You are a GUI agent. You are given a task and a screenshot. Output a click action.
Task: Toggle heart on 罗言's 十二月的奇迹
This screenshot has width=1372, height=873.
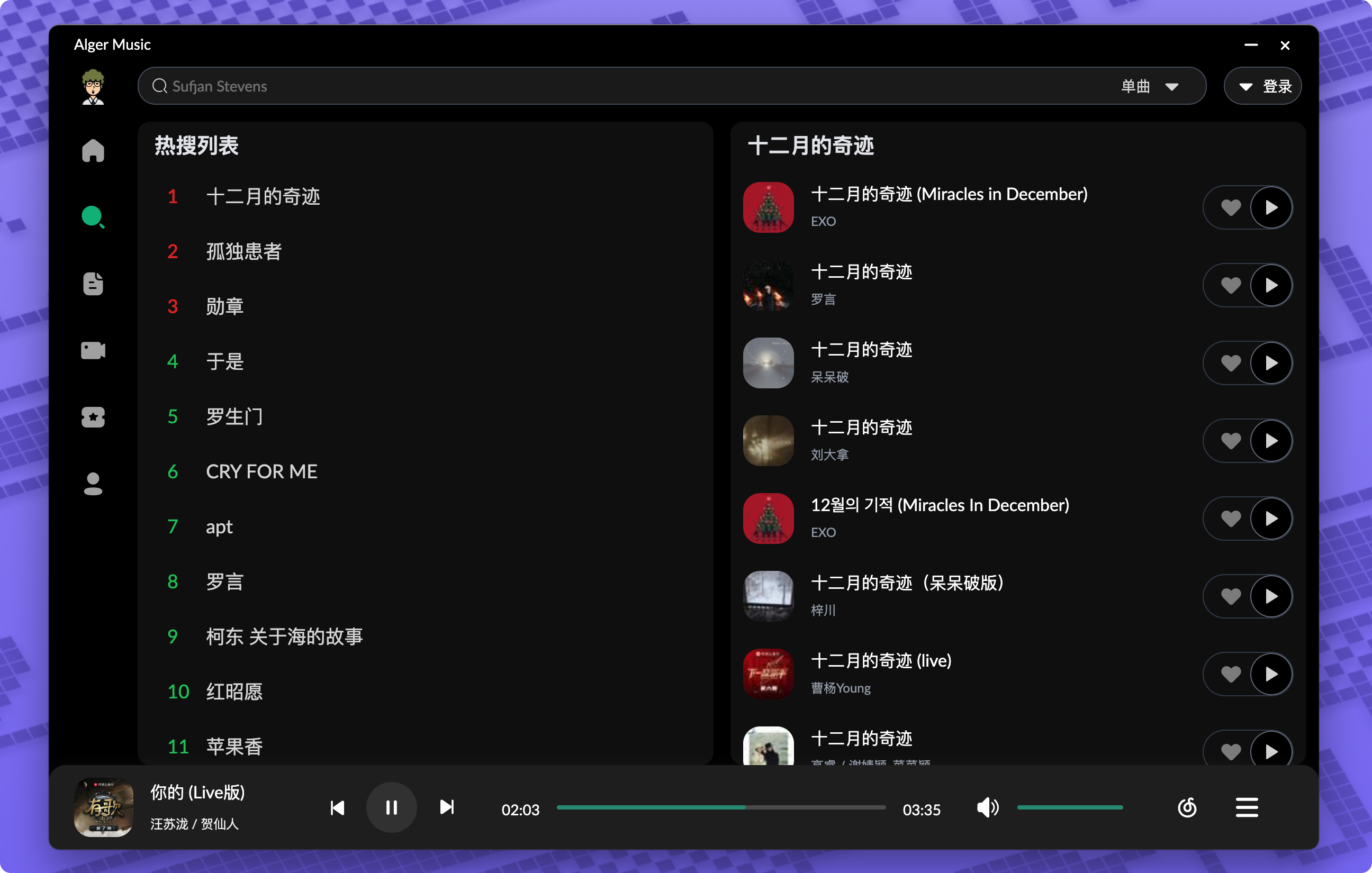1230,285
